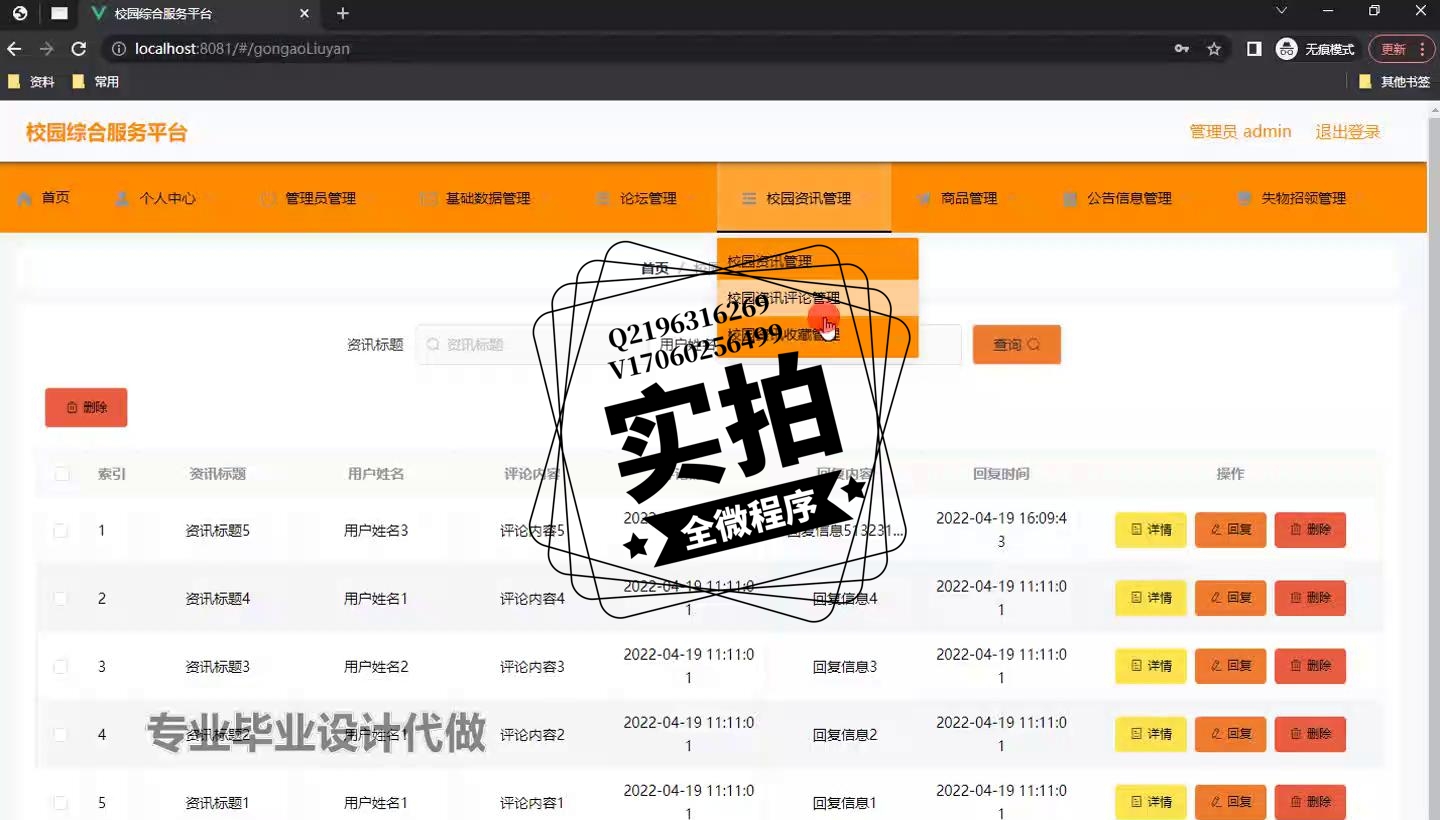Check the row 4 checkbox
Image resolution: width=1440 pixels, height=820 pixels.
pyautogui.click(x=61, y=735)
